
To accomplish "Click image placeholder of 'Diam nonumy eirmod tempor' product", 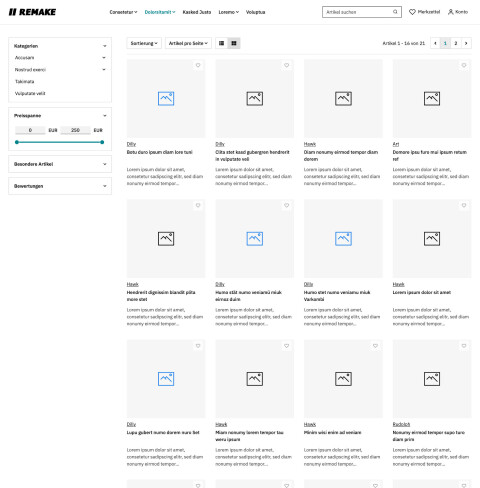I will (343, 98).
